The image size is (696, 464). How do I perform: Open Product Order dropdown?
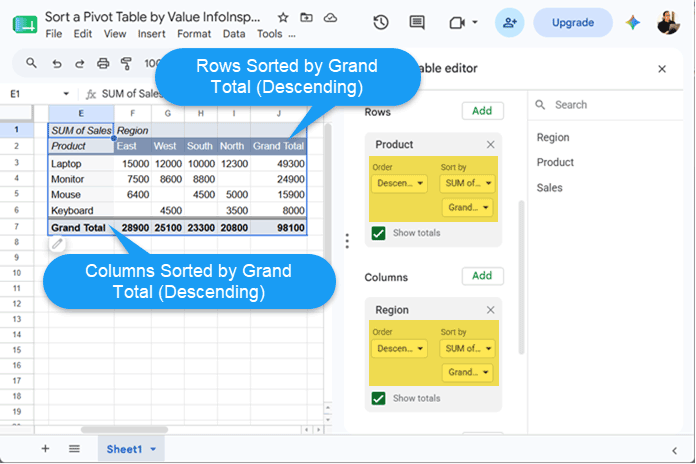coord(399,183)
